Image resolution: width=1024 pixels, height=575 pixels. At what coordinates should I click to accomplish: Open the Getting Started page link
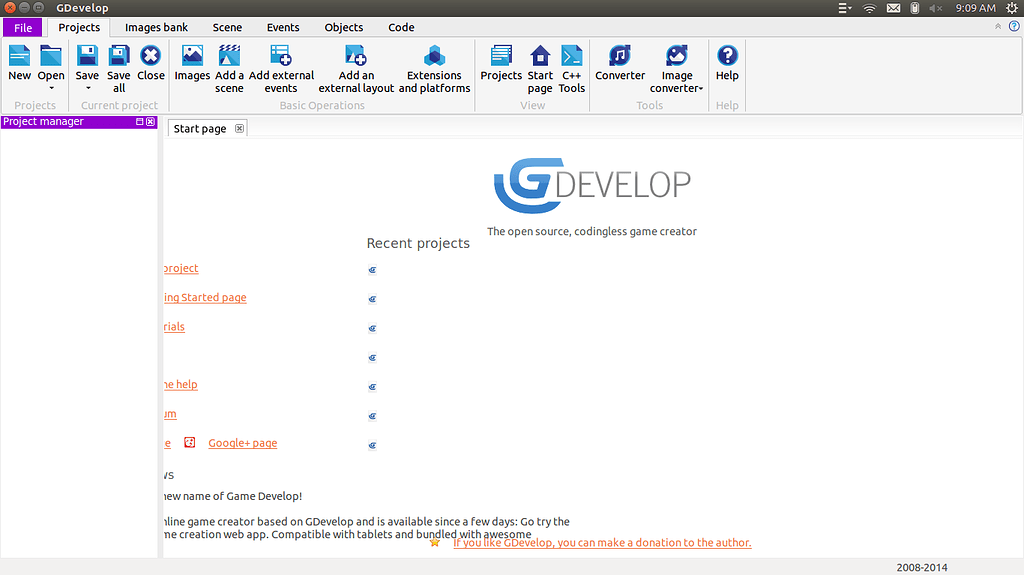(205, 297)
